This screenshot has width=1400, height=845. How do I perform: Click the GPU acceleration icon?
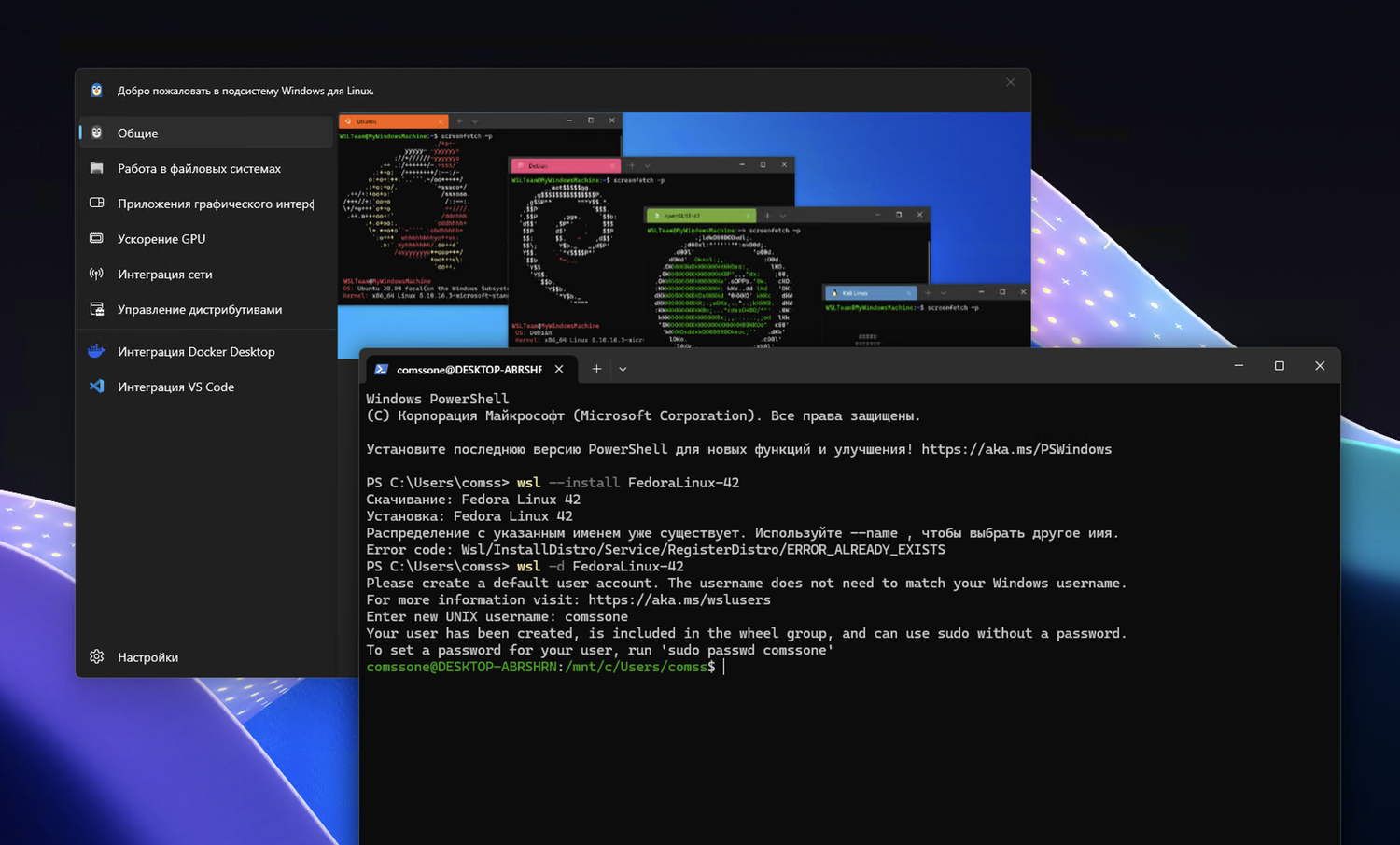click(96, 238)
